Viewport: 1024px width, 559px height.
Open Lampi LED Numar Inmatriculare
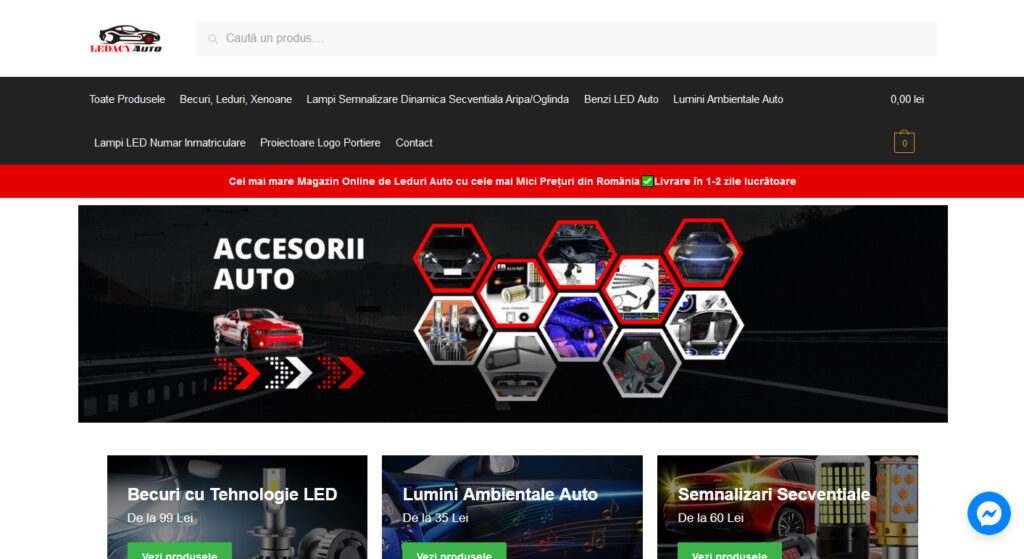tap(170, 143)
